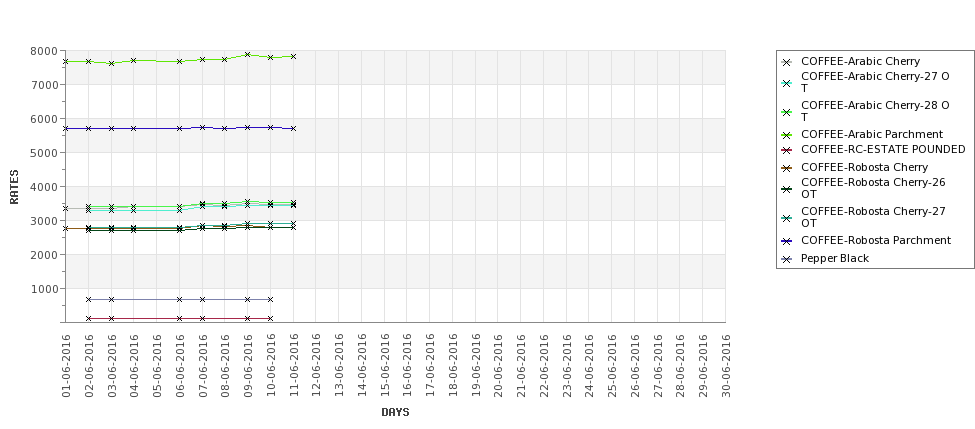Click the 7000 value on the rates axis
This screenshot has height=429, width=975.
[x=44, y=85]
